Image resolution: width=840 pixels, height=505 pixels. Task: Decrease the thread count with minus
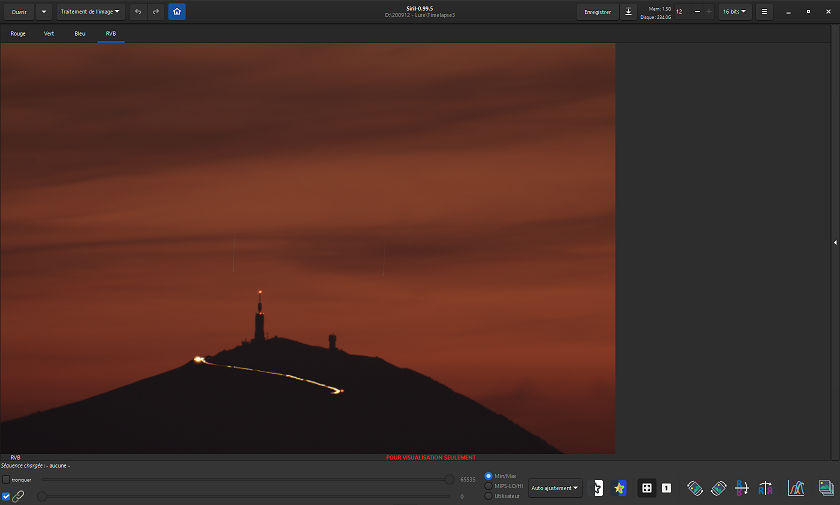point(697,12)
